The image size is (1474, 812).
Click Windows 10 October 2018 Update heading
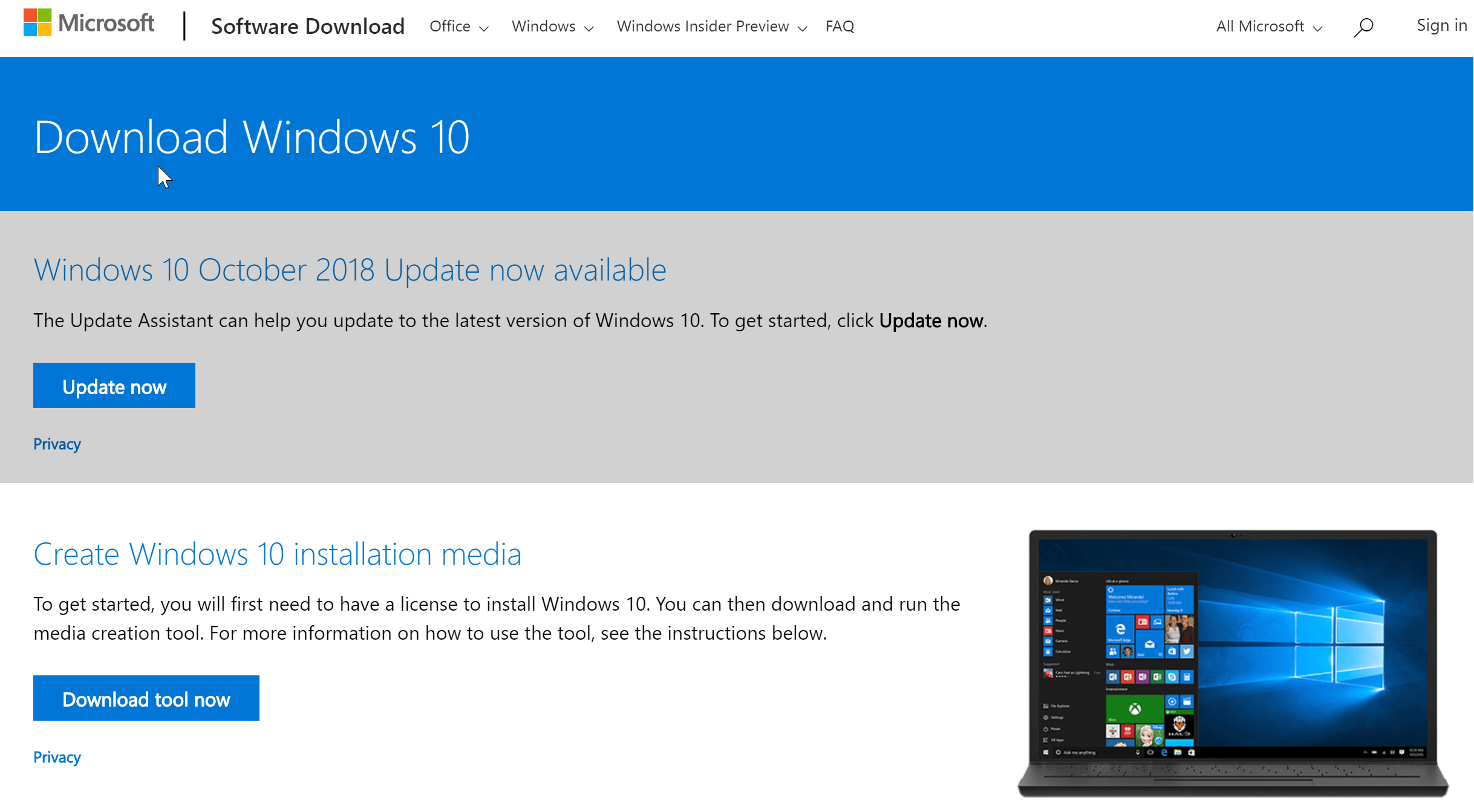[350, 270]
